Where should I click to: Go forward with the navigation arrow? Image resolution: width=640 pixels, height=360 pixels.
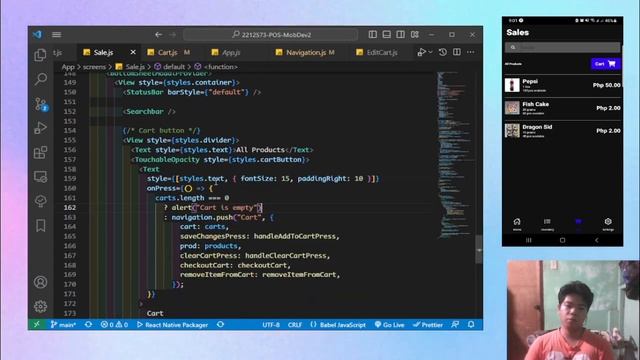[x=173, y=35]
